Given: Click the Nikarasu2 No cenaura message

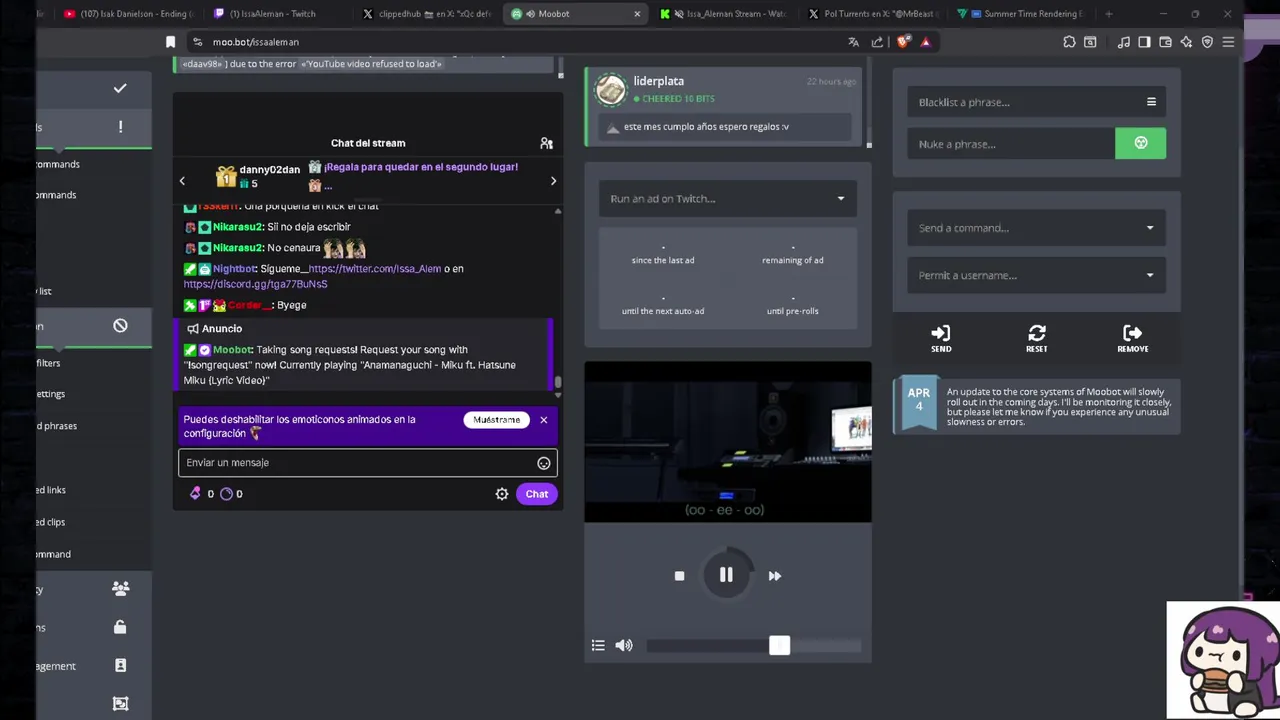Looking at the screenshot, I should click(276, 248).
